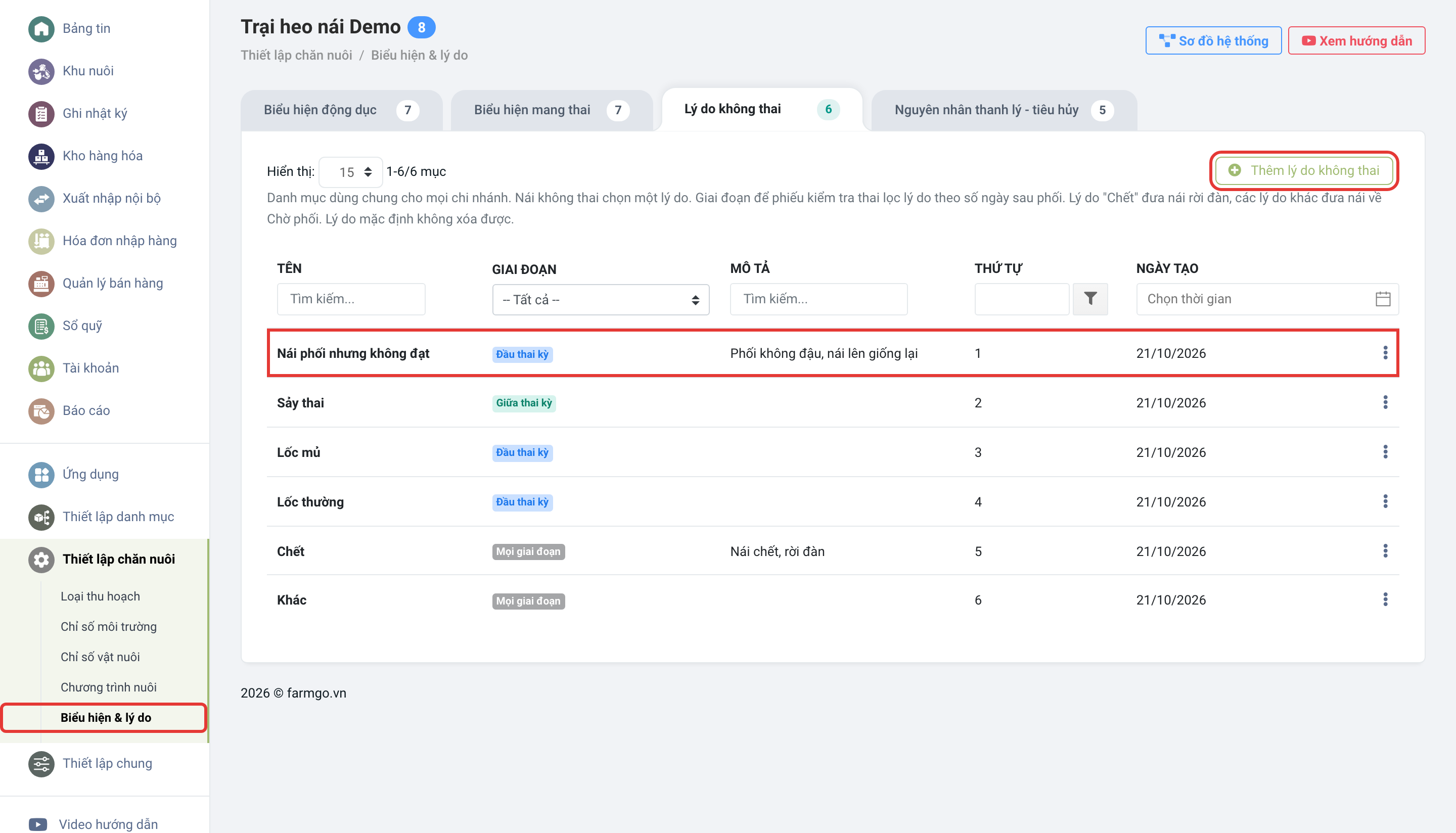Switch to Biểu hiện động dục tab
This screenshot has height=833, width=1456.
[x=342, y=110]
